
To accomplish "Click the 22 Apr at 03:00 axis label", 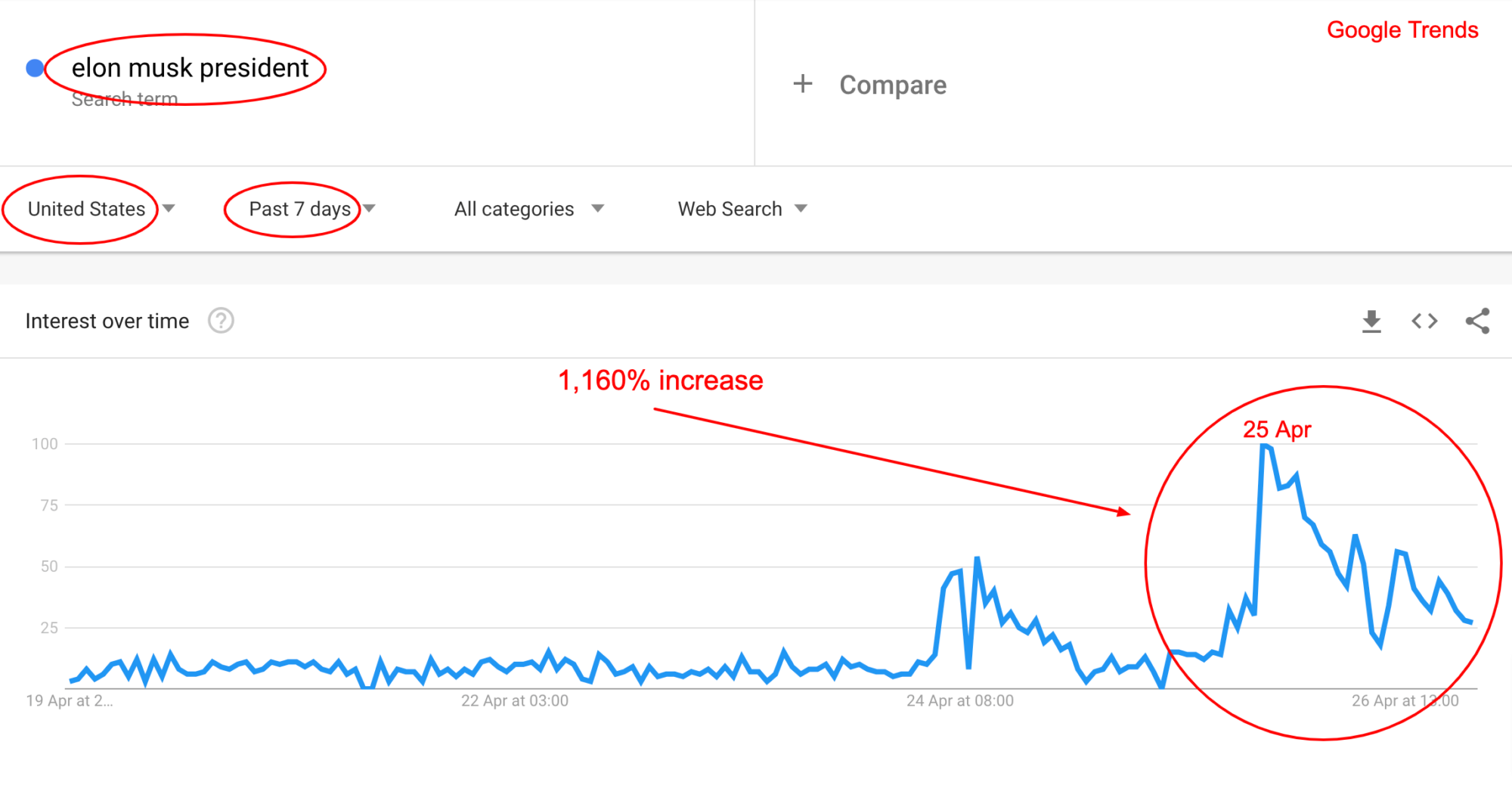I will pos(515,700).
